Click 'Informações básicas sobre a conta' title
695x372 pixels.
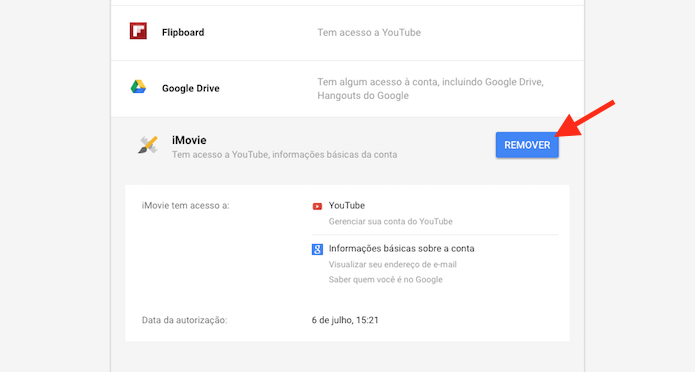[x=402, y=248]
